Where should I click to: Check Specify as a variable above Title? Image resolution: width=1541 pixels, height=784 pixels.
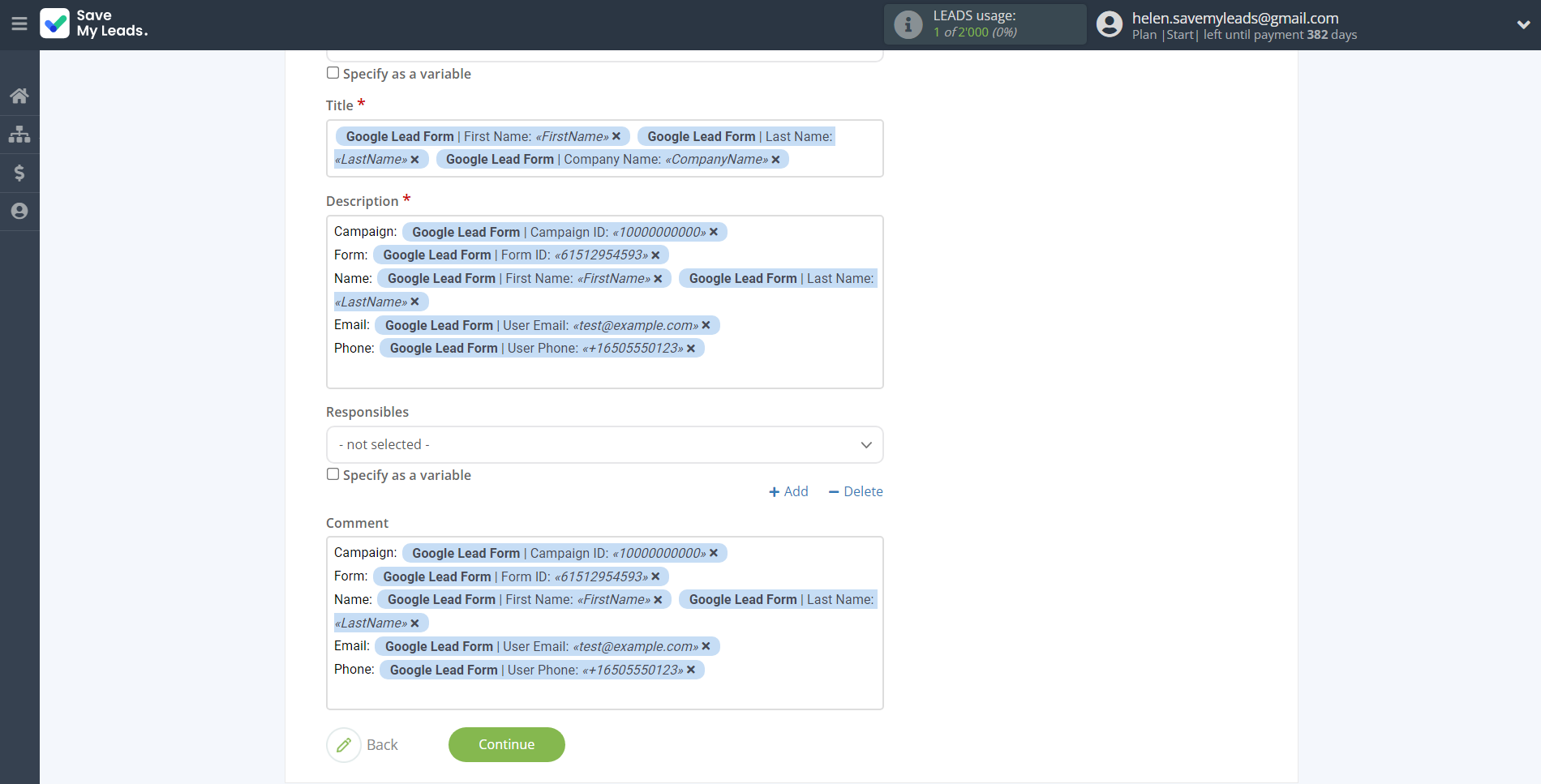click(333, 73)
